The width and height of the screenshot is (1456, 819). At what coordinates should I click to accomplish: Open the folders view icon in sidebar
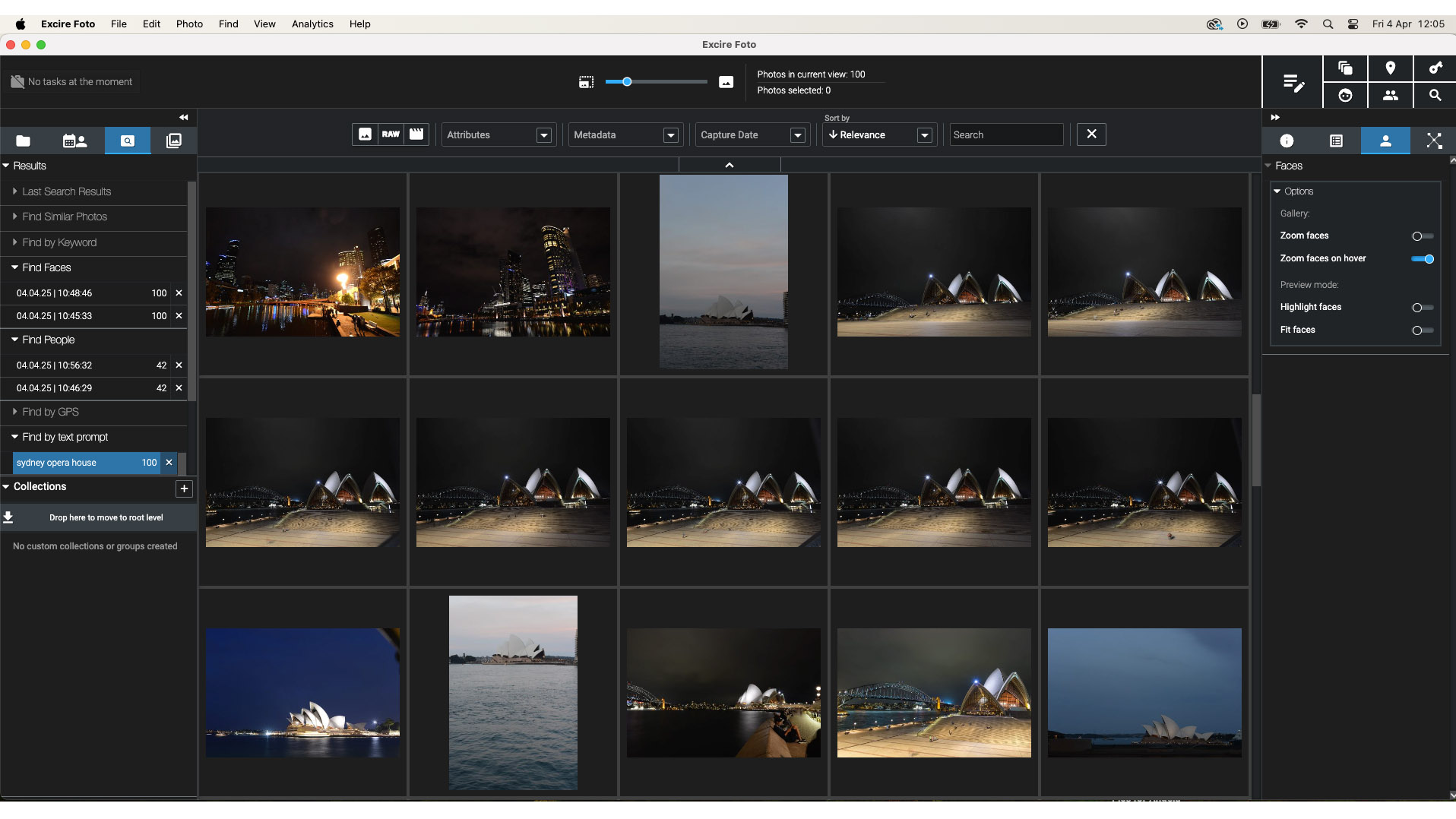pyautogui.click(x=24, y=141)
